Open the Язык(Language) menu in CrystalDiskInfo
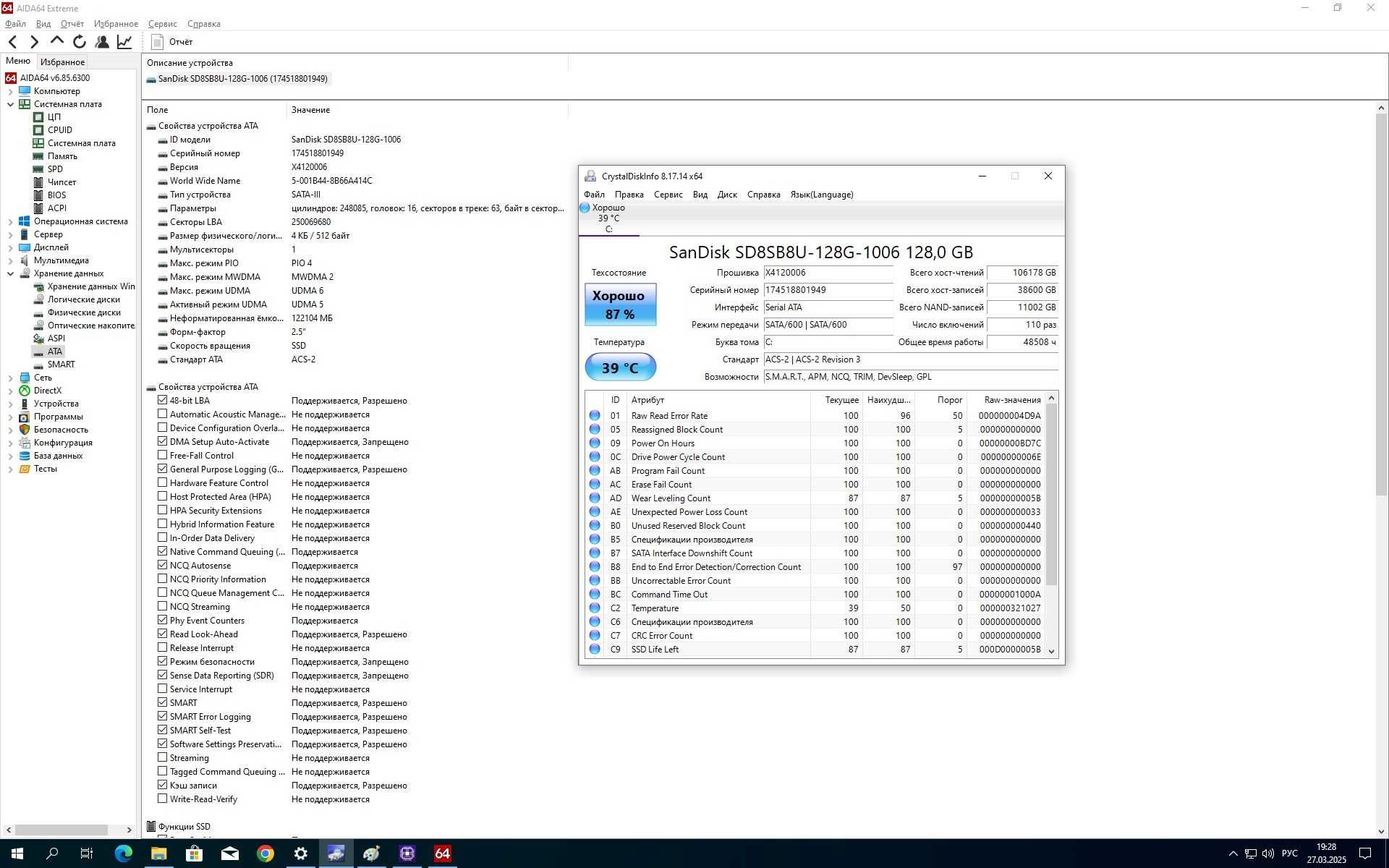 tap(821, 195)
